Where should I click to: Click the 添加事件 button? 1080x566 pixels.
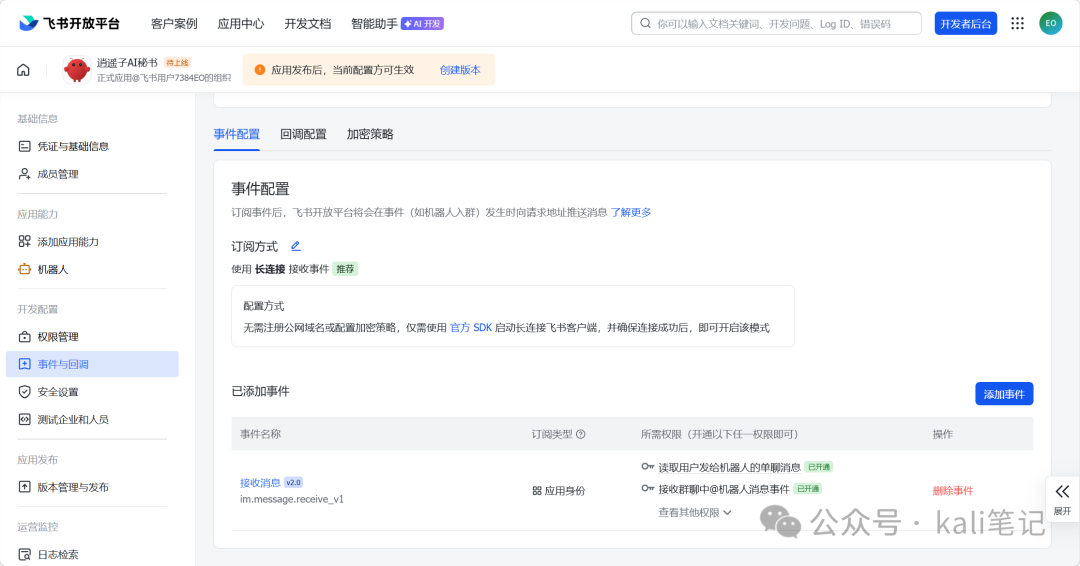(1004, 394)
